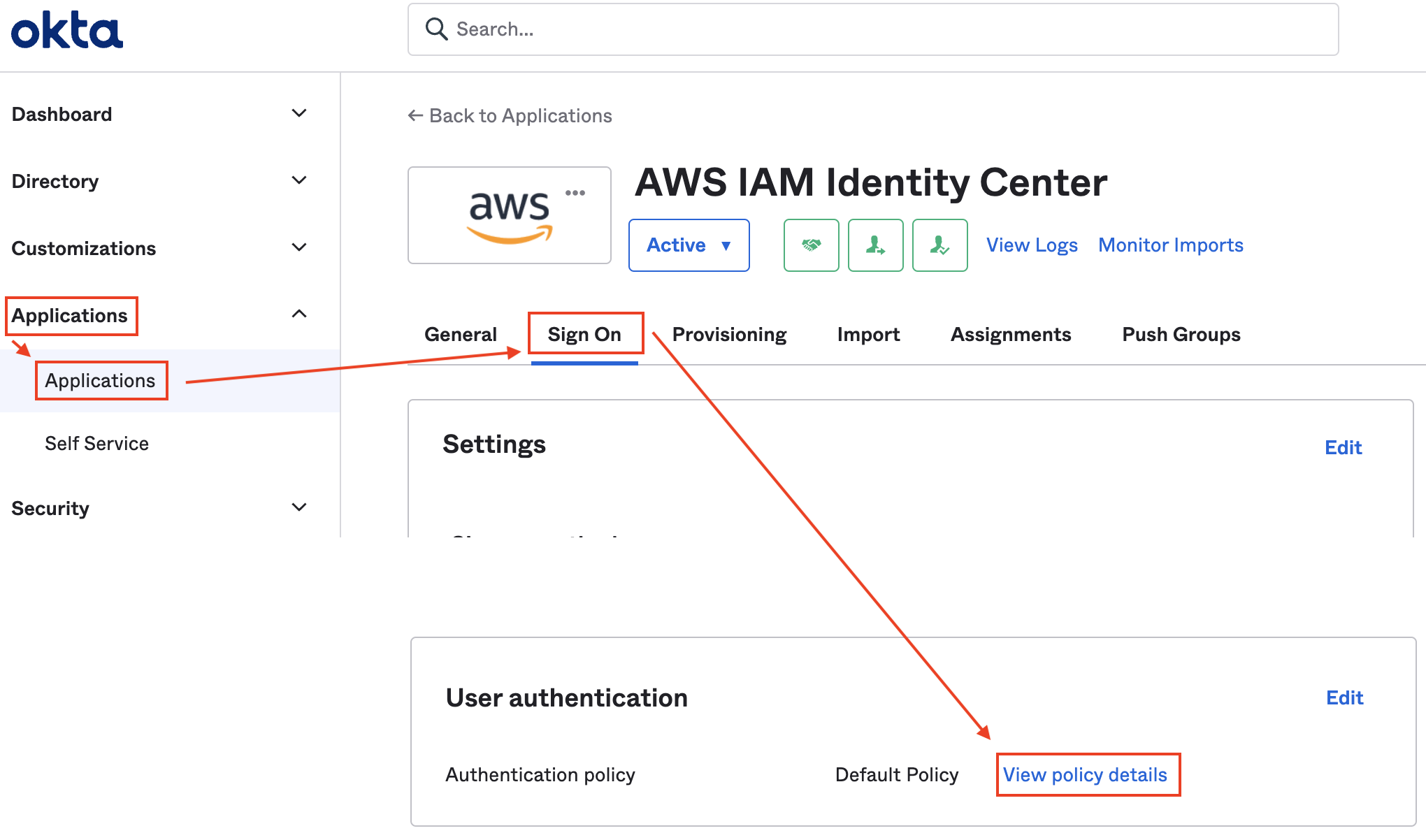Expand the Dashboard menu chevron

299,113
